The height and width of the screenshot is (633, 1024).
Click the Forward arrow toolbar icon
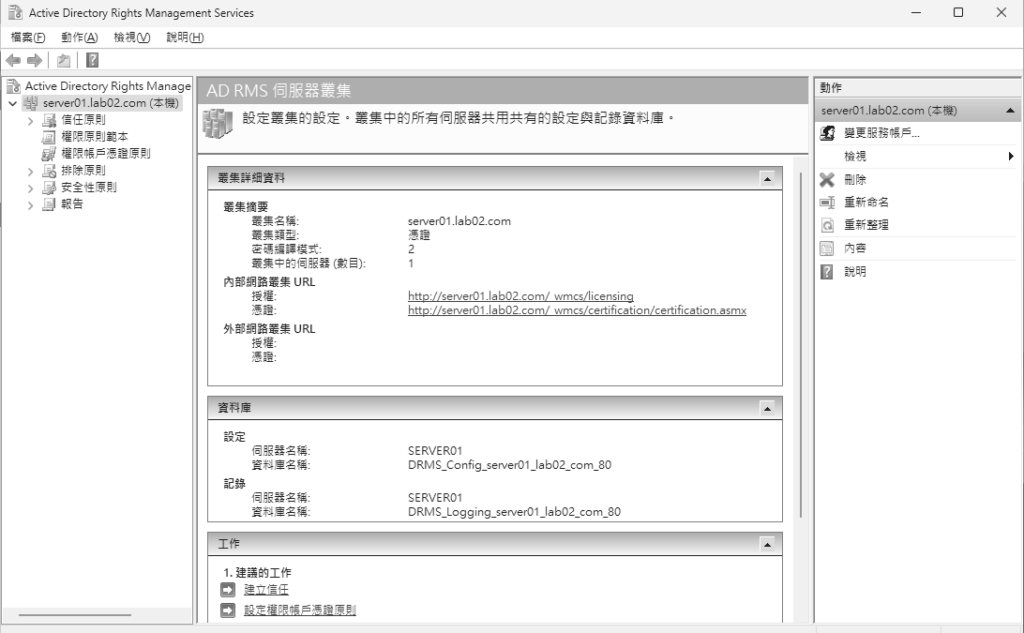click(35, 61)
